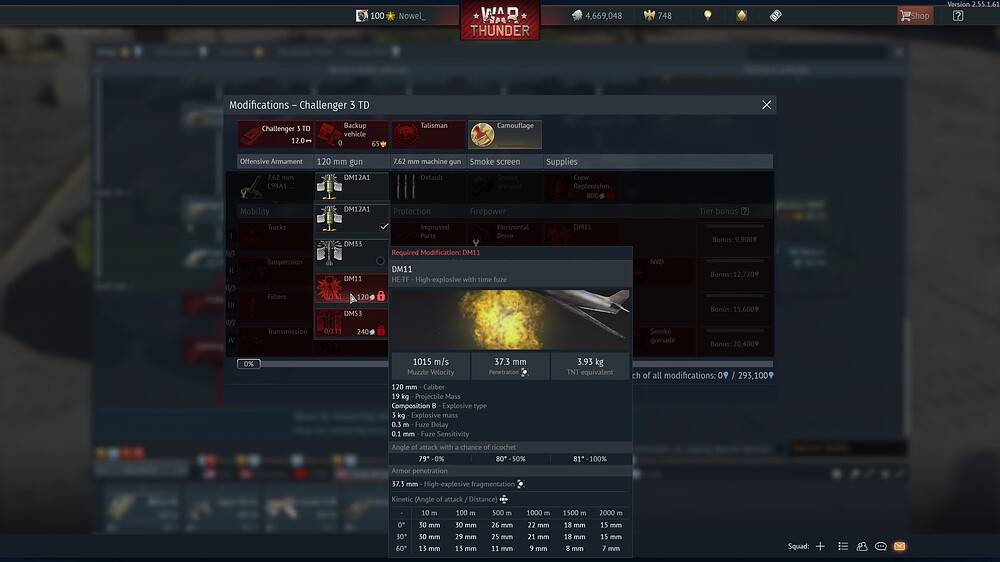The height and width of the screenshot is (562, 1000).
Task: Click the battle pass ticket icon
Action: (x=775, y=15)
